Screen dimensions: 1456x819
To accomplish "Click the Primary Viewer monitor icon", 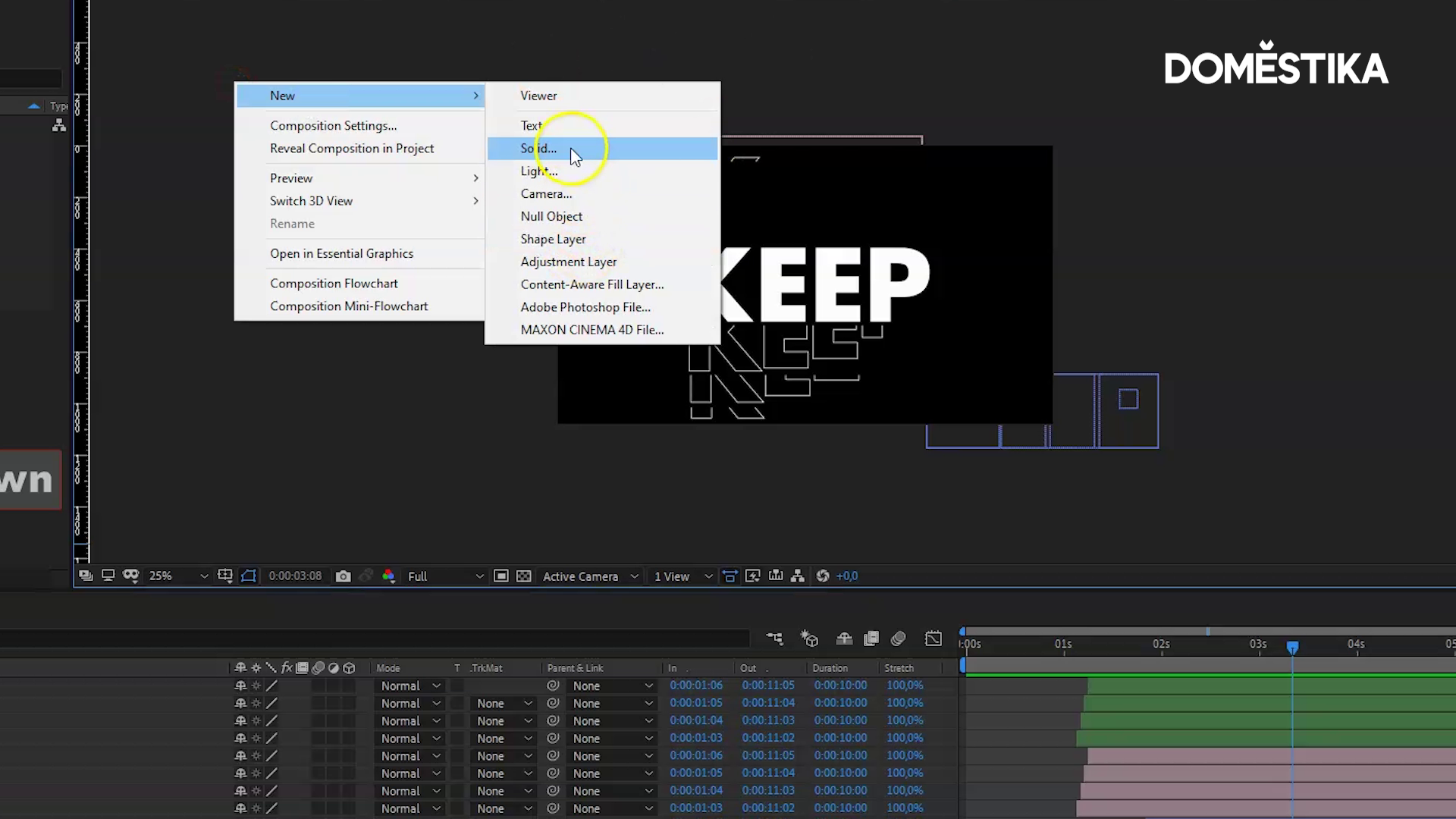I will (108, 576).
